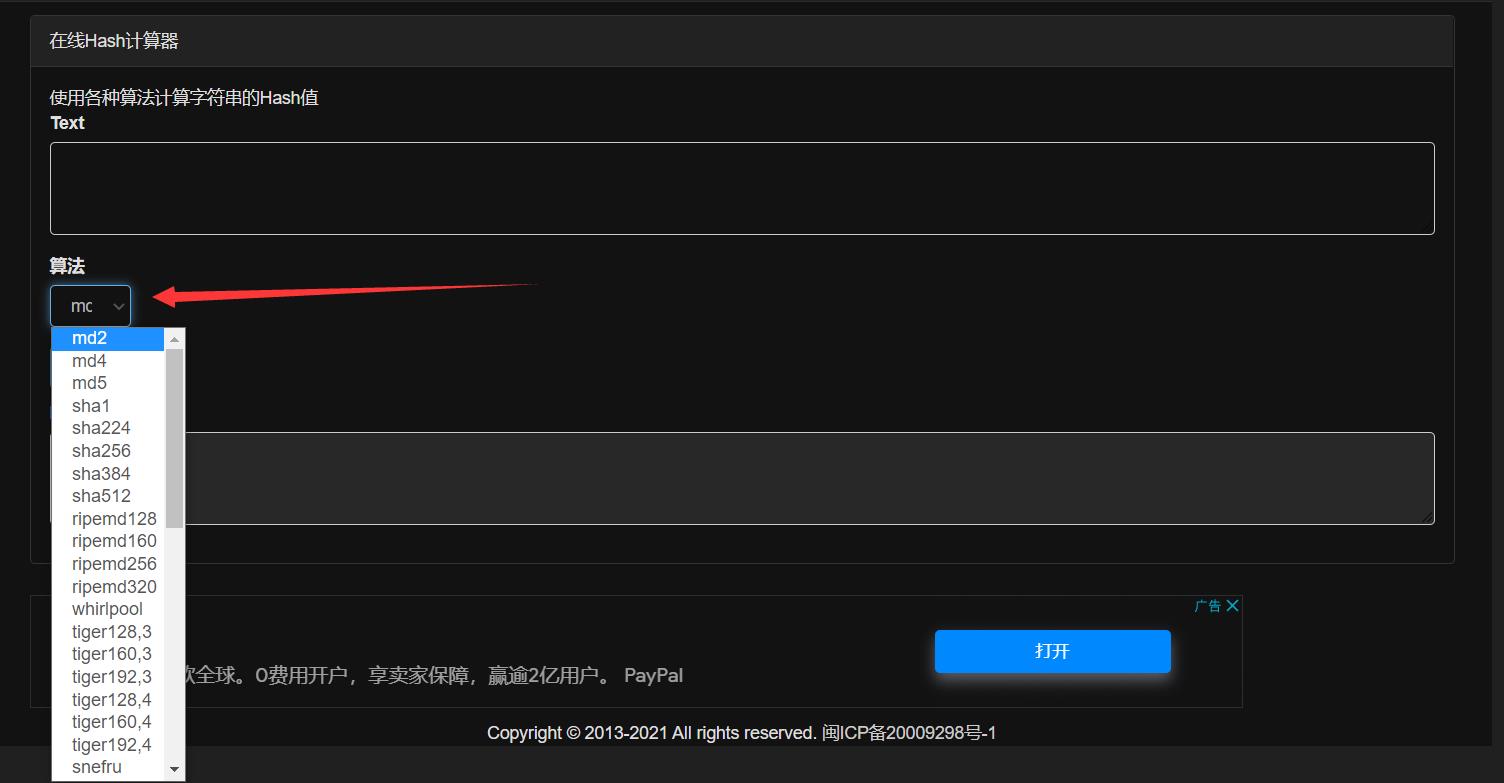This screenshot has width=1504, height=783.
Task: Click dropdown list scroll up arrow
Action: pos(175,339)
